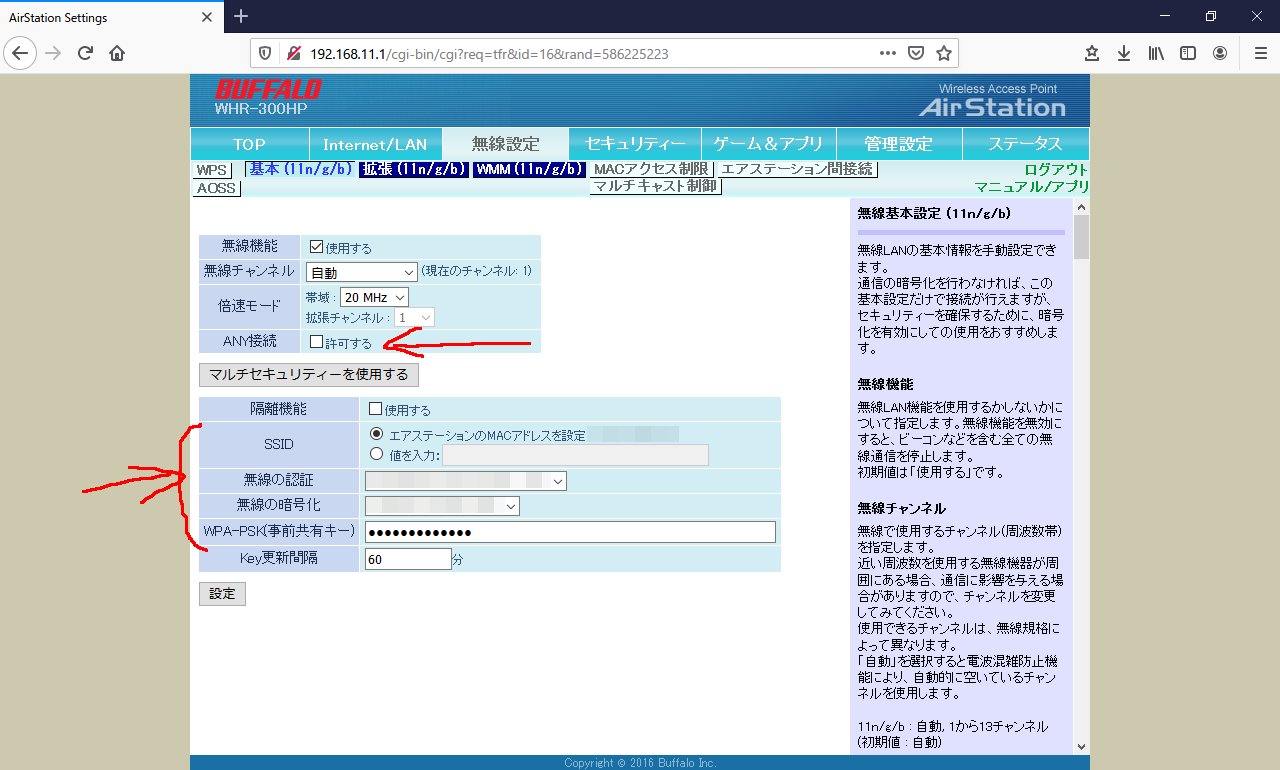Bookmark this page with the star
1280x770 pixels.
tap(943, 53)
